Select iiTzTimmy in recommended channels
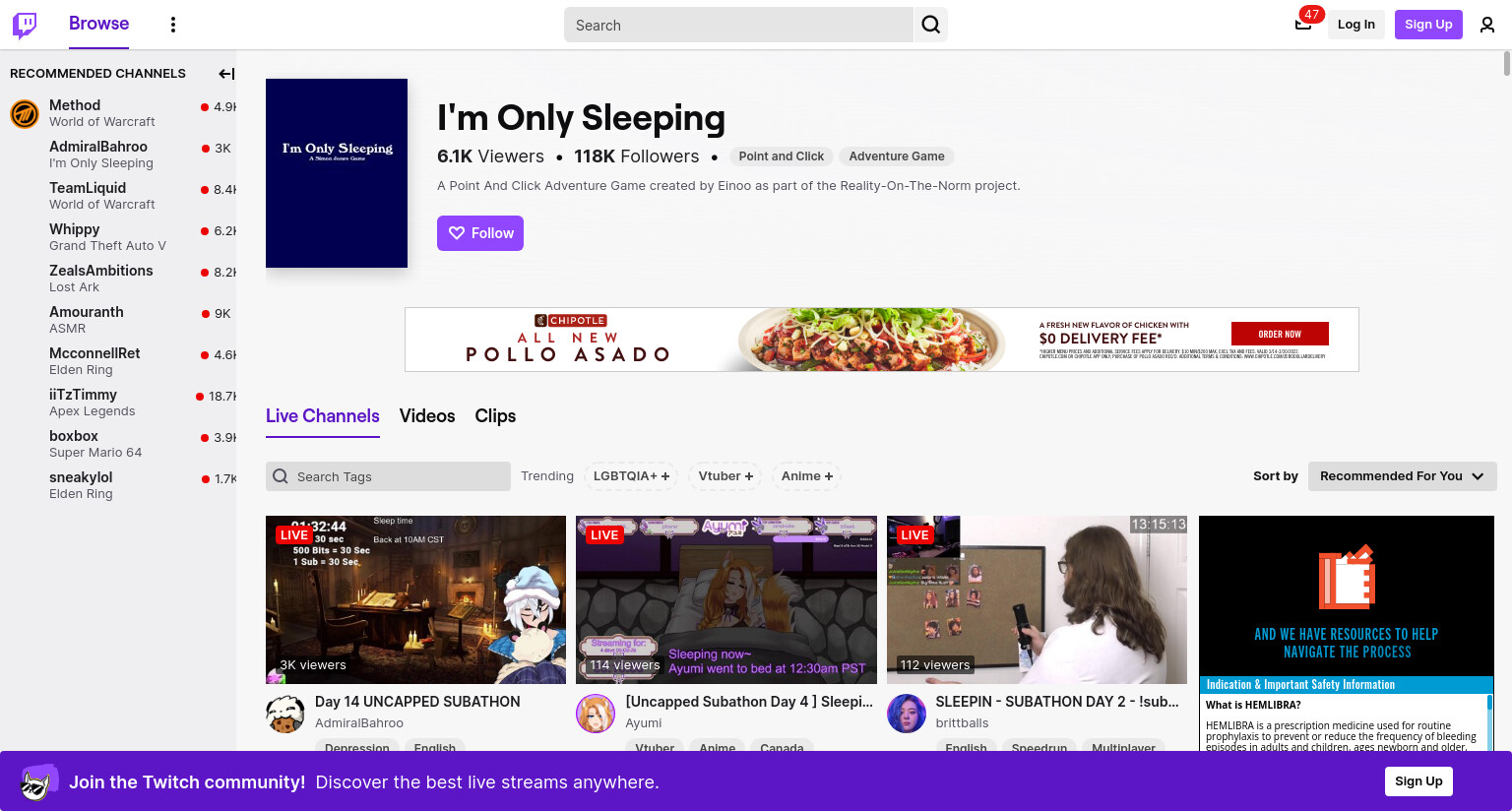This screenshot has height=811, width=1512. click(118, 403)
